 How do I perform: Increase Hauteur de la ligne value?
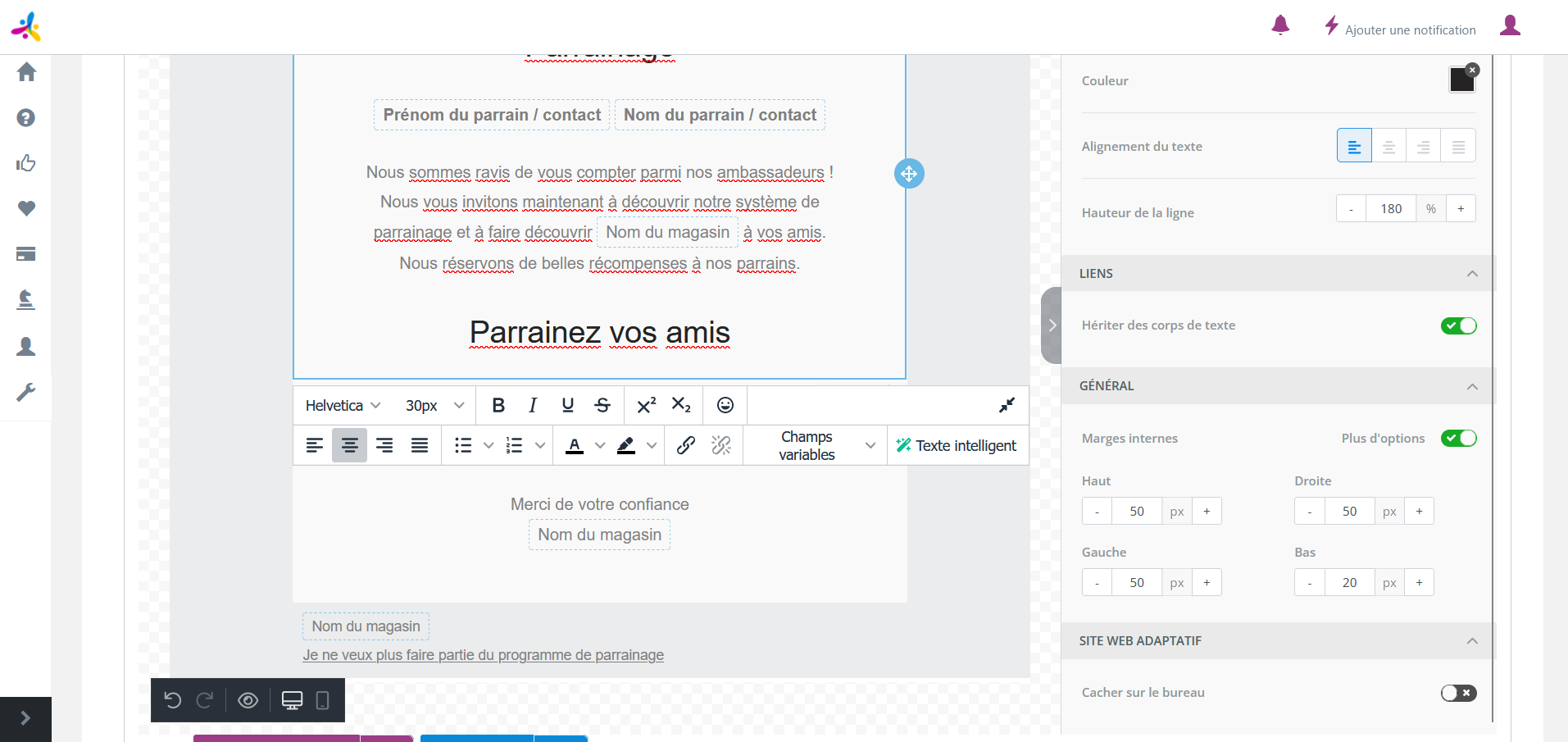[x=1461, y=209]
